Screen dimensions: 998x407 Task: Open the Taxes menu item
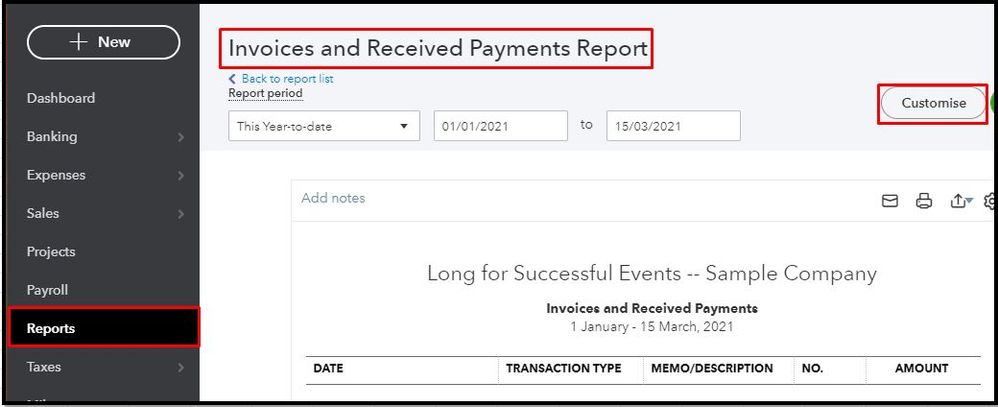tap(43, 367)
